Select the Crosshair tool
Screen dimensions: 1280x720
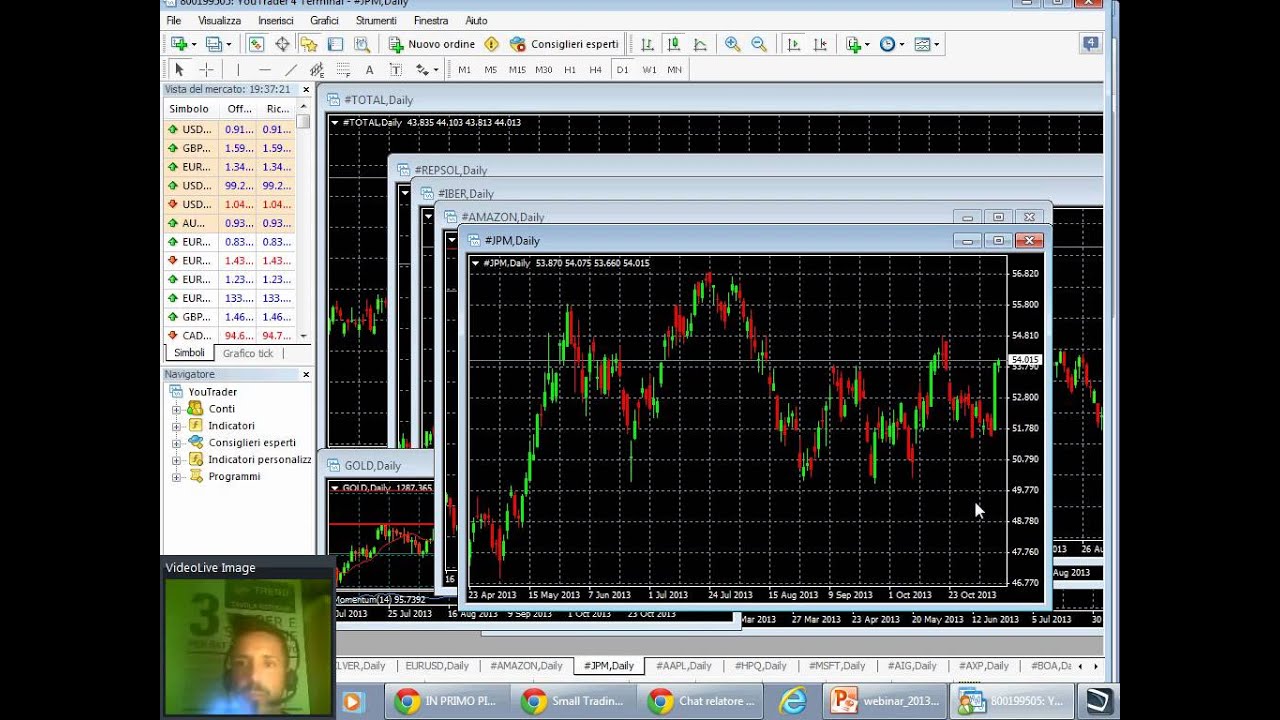[206, 70]
